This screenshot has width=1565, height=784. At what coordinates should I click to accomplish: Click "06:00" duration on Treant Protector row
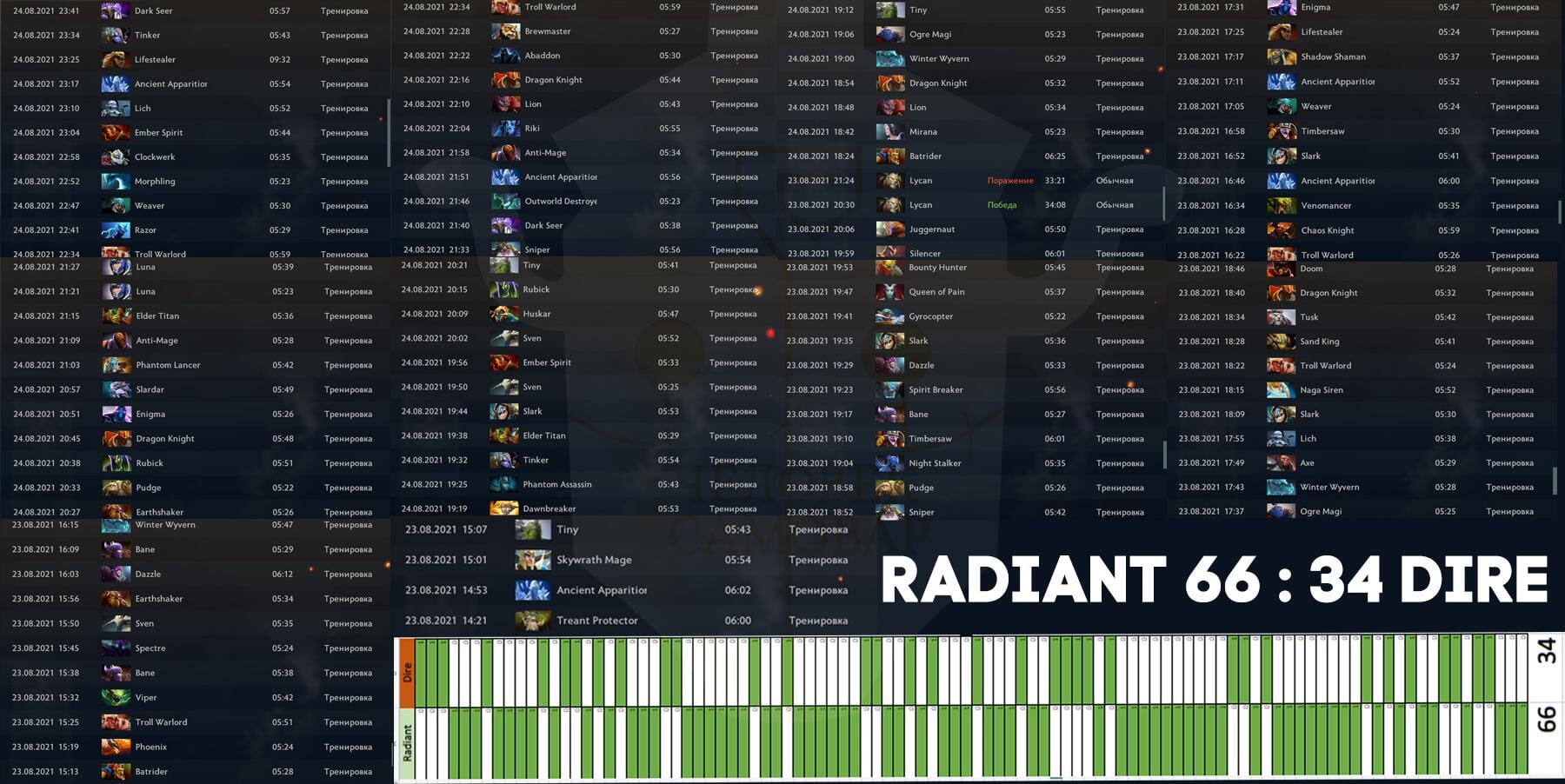[x=738, y=621]
